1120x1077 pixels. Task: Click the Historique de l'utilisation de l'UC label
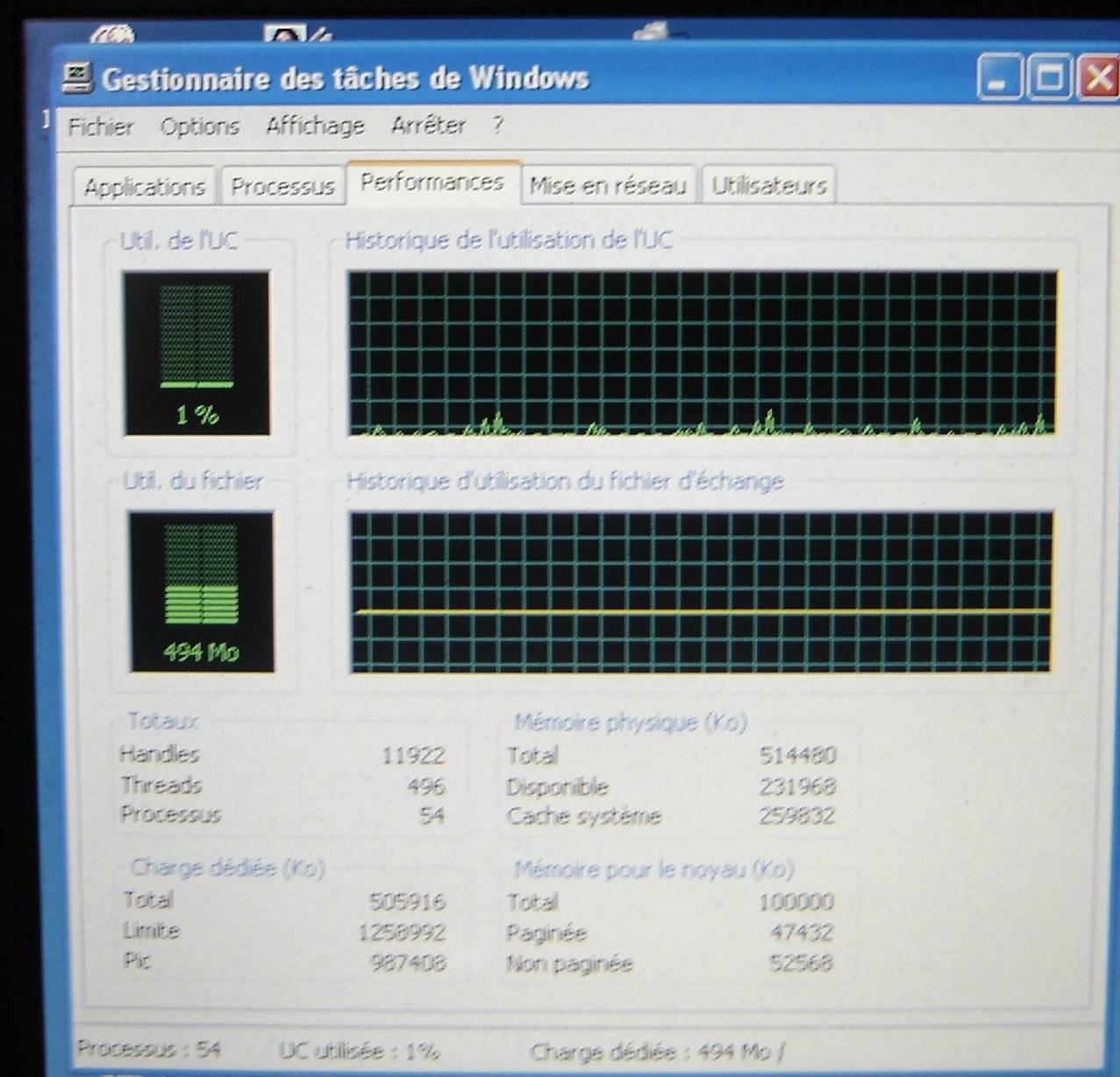coord(509,240)
